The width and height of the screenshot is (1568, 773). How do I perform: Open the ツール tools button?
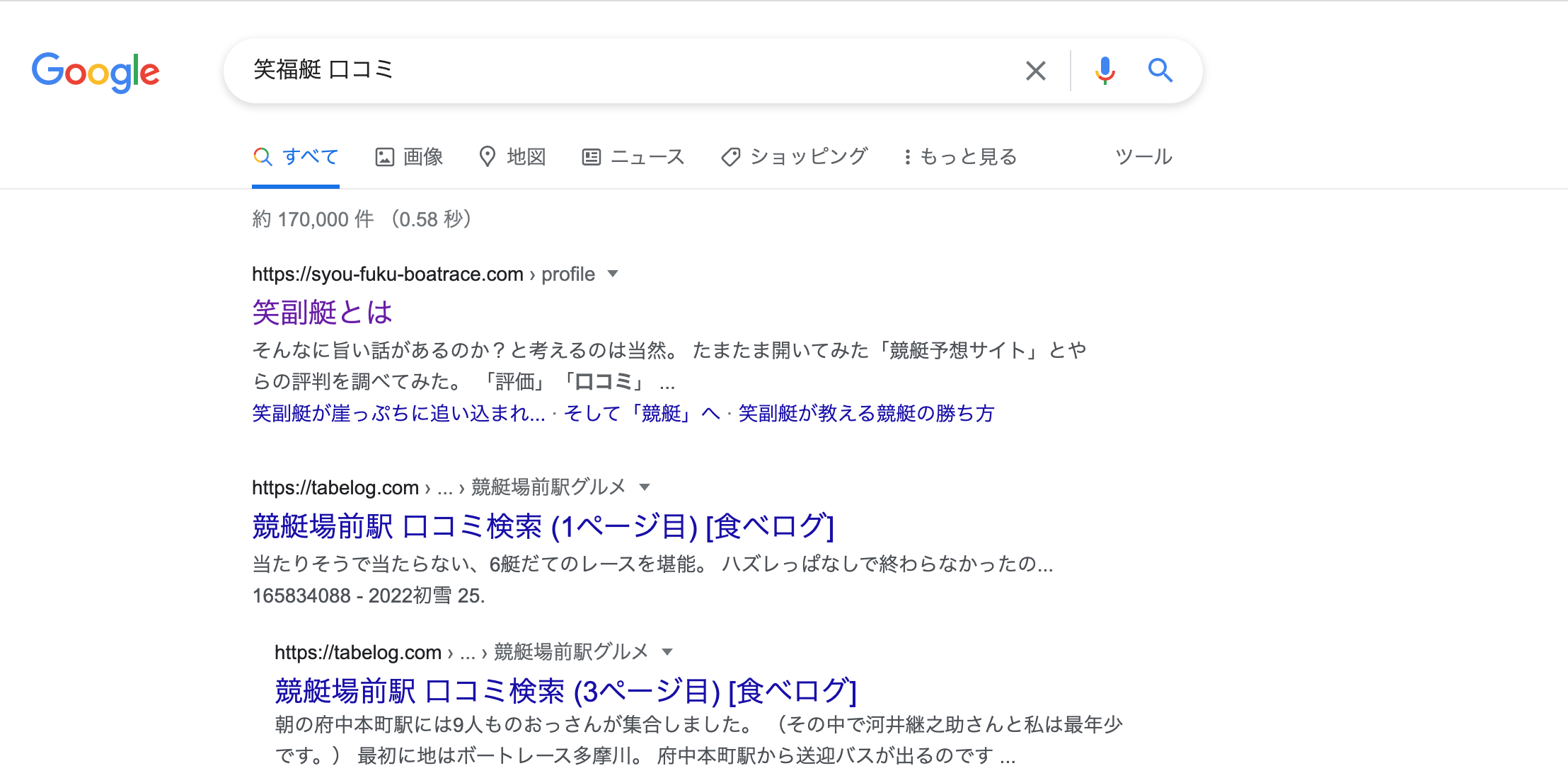coord(1143,157)
